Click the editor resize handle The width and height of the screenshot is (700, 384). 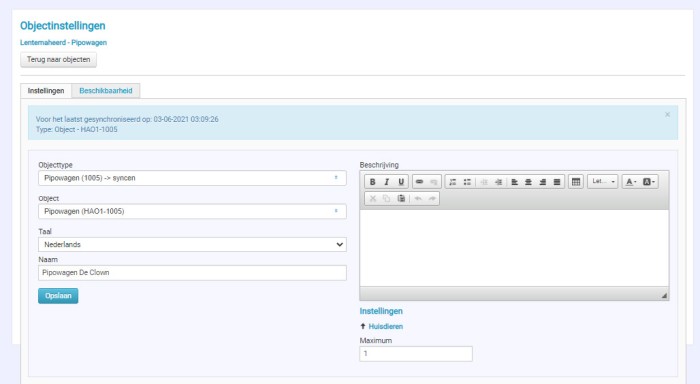[x=664, y=295]
